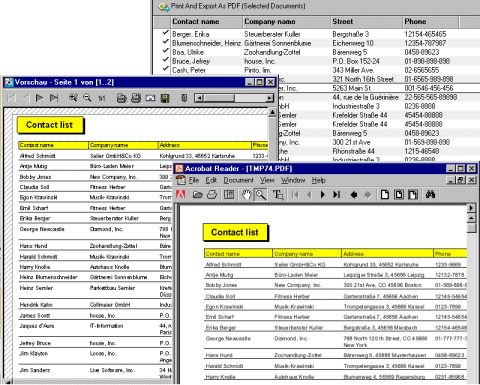Click Rhönstraße 44 street cell
Screen dimensions: 480x385
[353, 151]
